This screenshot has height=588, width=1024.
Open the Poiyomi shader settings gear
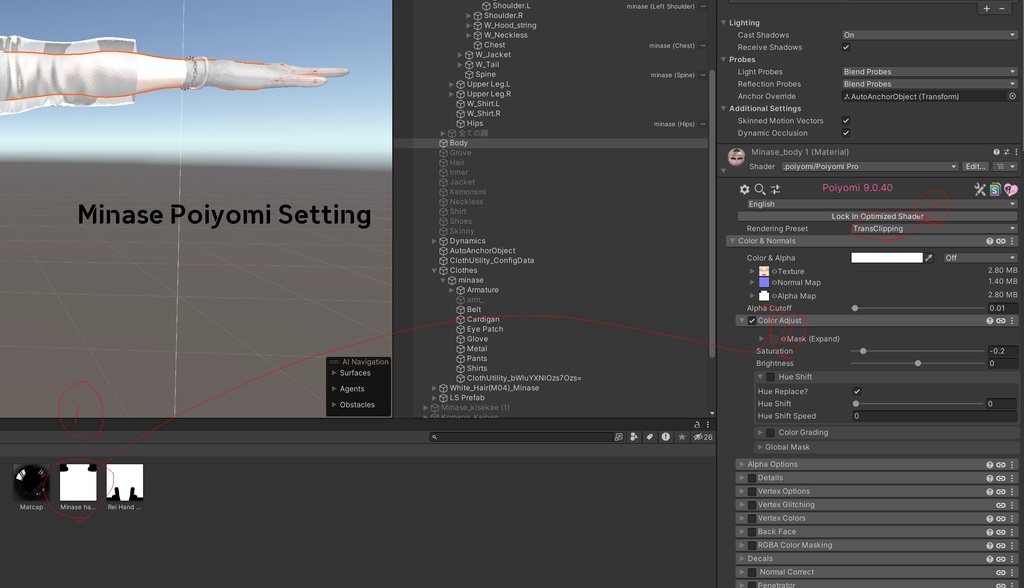744,189
